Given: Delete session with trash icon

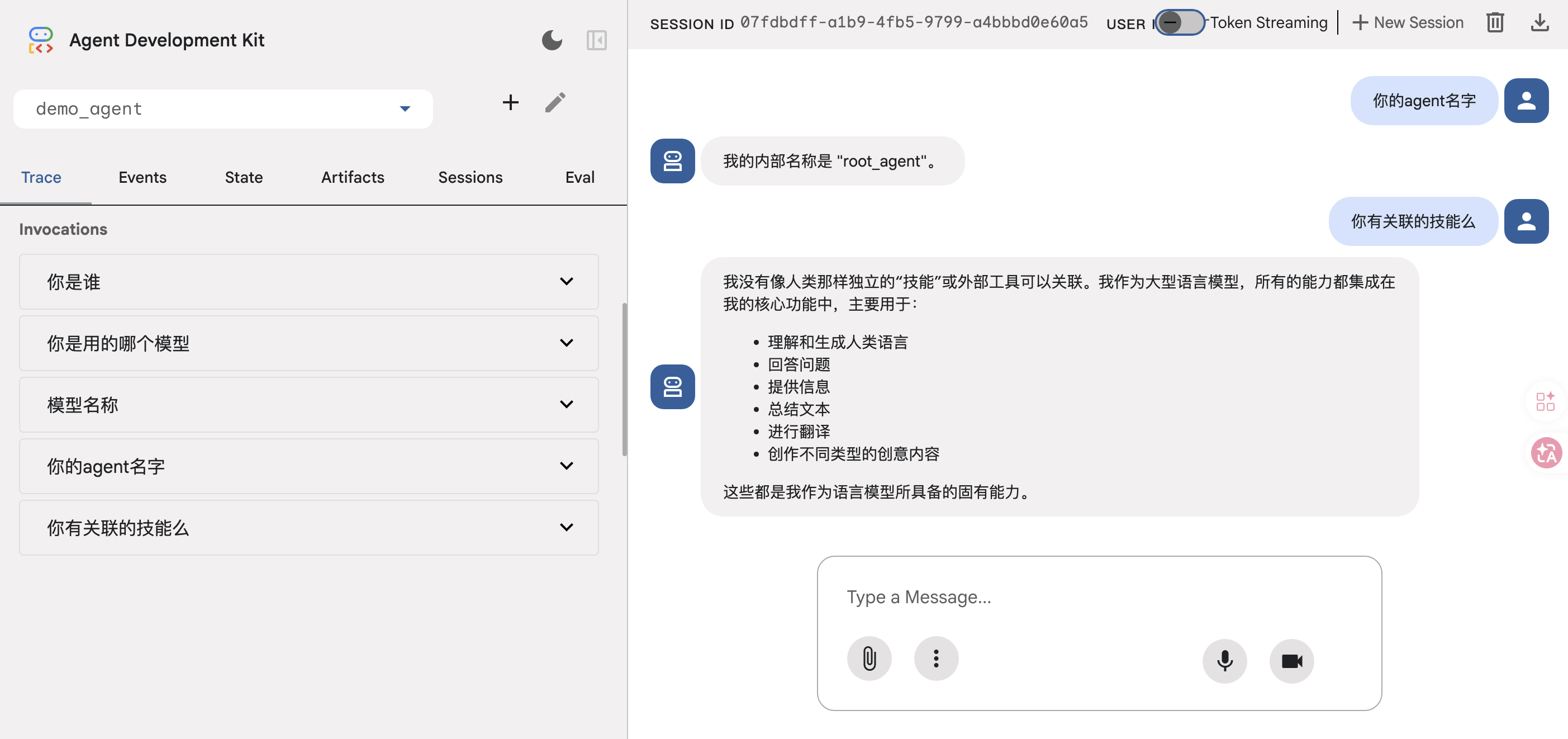Looking at the screenshot, I should 1495,22.
